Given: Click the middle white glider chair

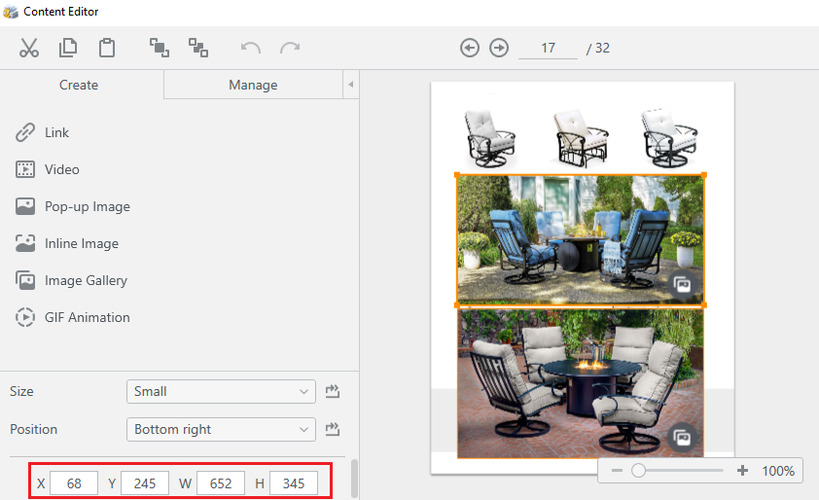Looking at the screenshot, I should click(x=581, y=139).
